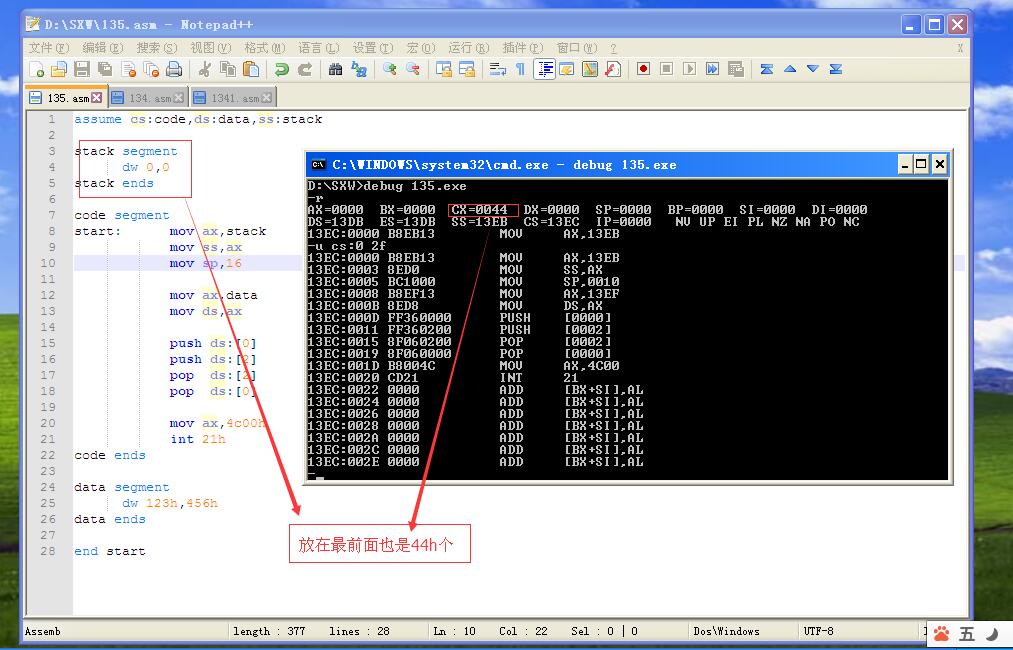This screenshot has width=1013, height=650.
Task: Close the 134.asm tab
Action: [x=178, y=98]
